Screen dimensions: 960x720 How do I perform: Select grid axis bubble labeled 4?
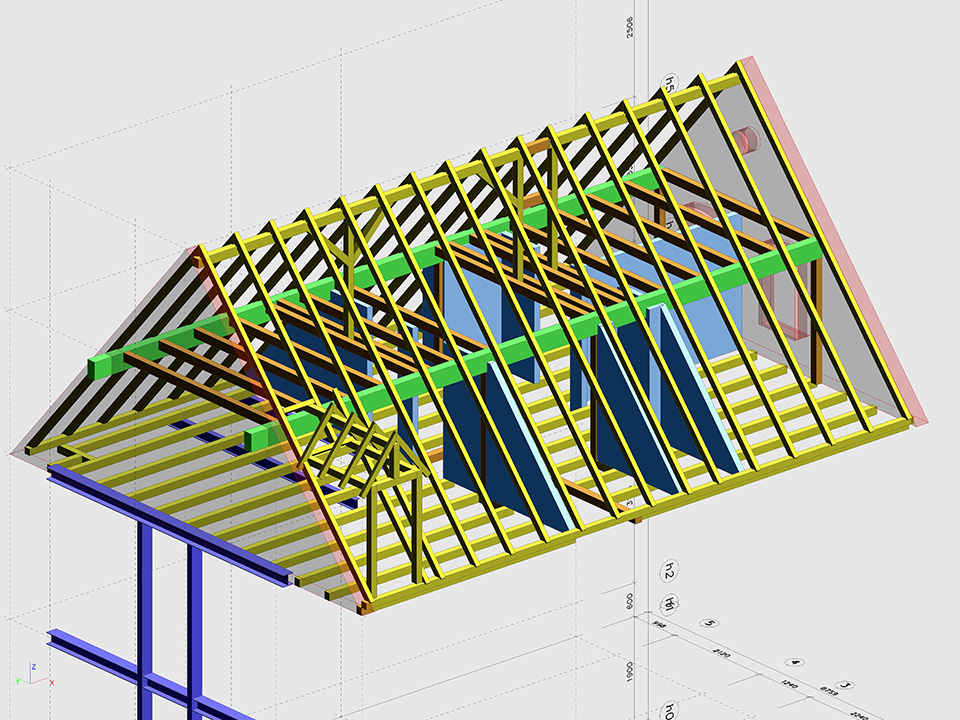794,662
